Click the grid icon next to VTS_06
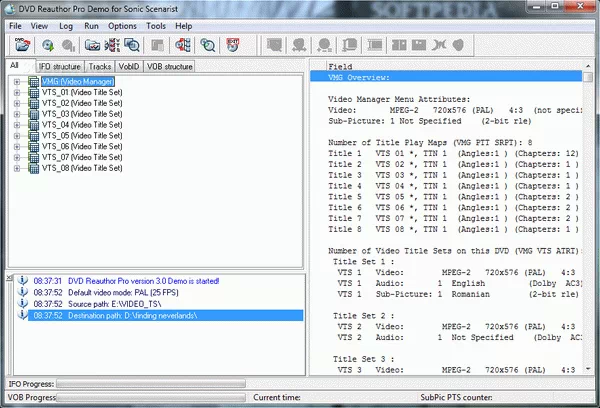600x408 pixels. pyautogui.click(x=33, y=146)
